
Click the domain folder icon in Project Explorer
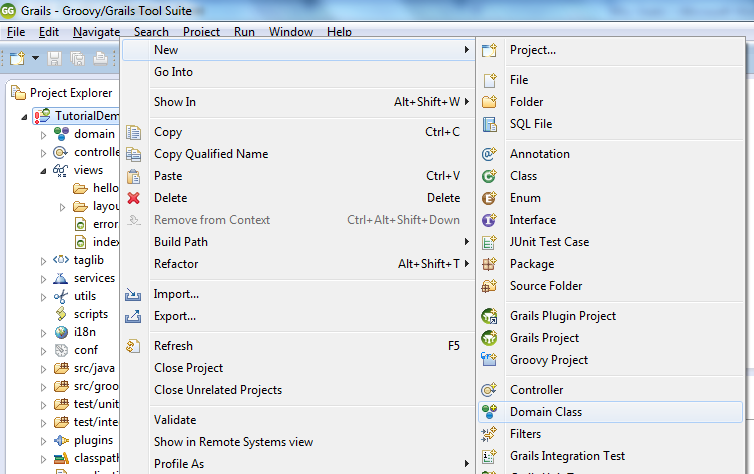click(x=61, y=134)
